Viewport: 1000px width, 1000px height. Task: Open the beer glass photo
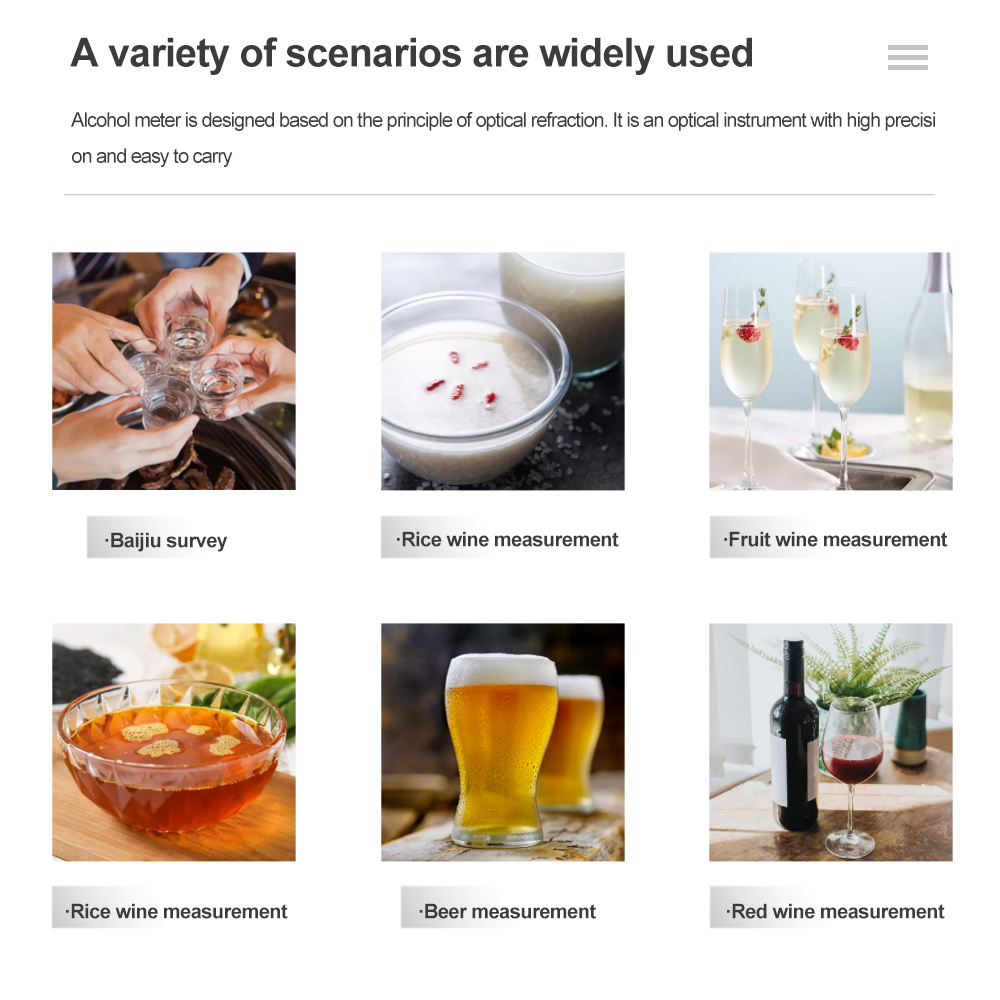click(503, 742)
